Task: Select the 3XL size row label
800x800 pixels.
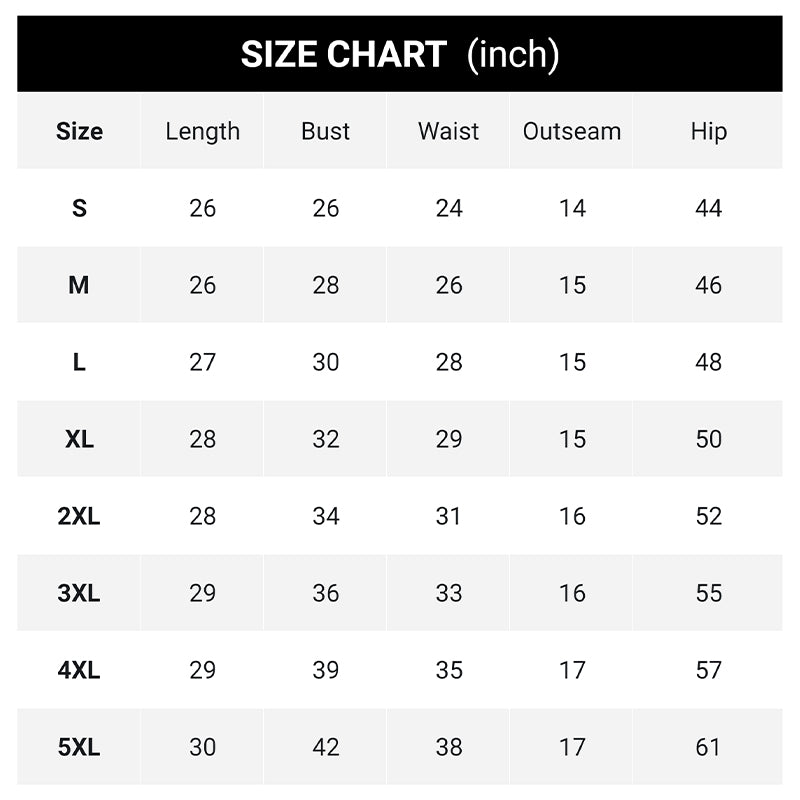Action: [x=79, y=593]
